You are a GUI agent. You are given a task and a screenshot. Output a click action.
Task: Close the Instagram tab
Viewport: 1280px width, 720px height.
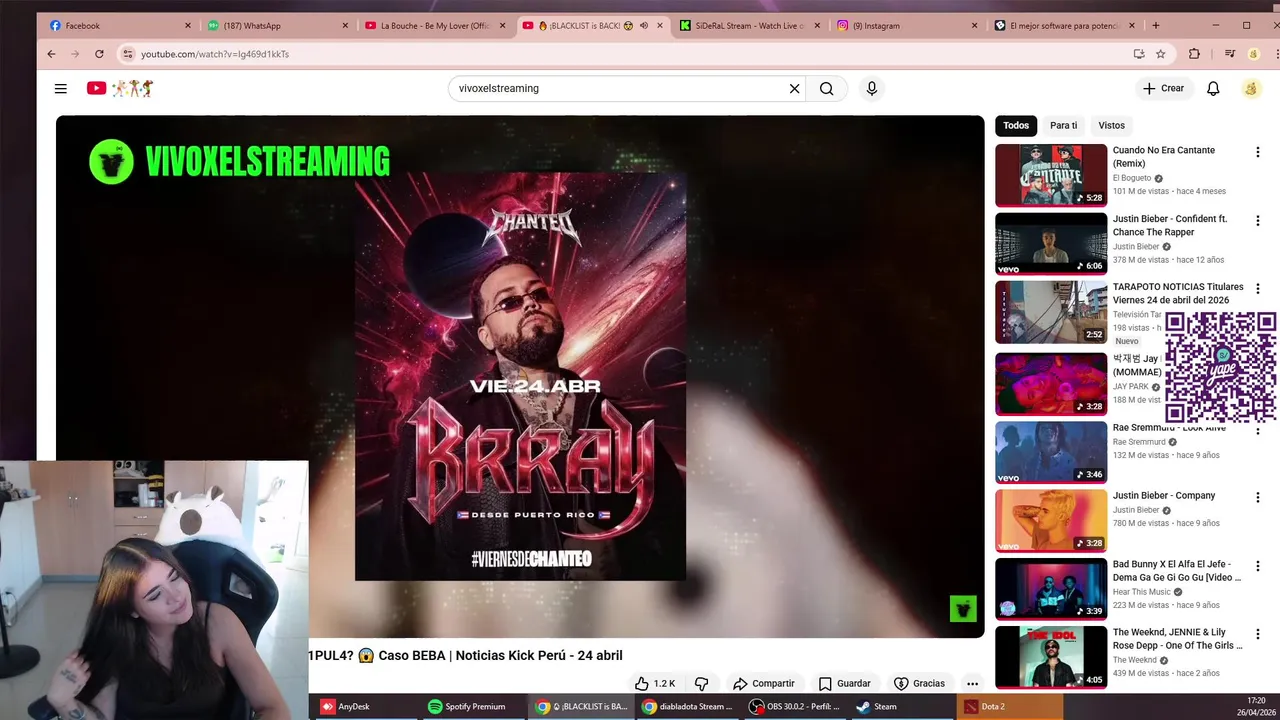tap(975, 25)
